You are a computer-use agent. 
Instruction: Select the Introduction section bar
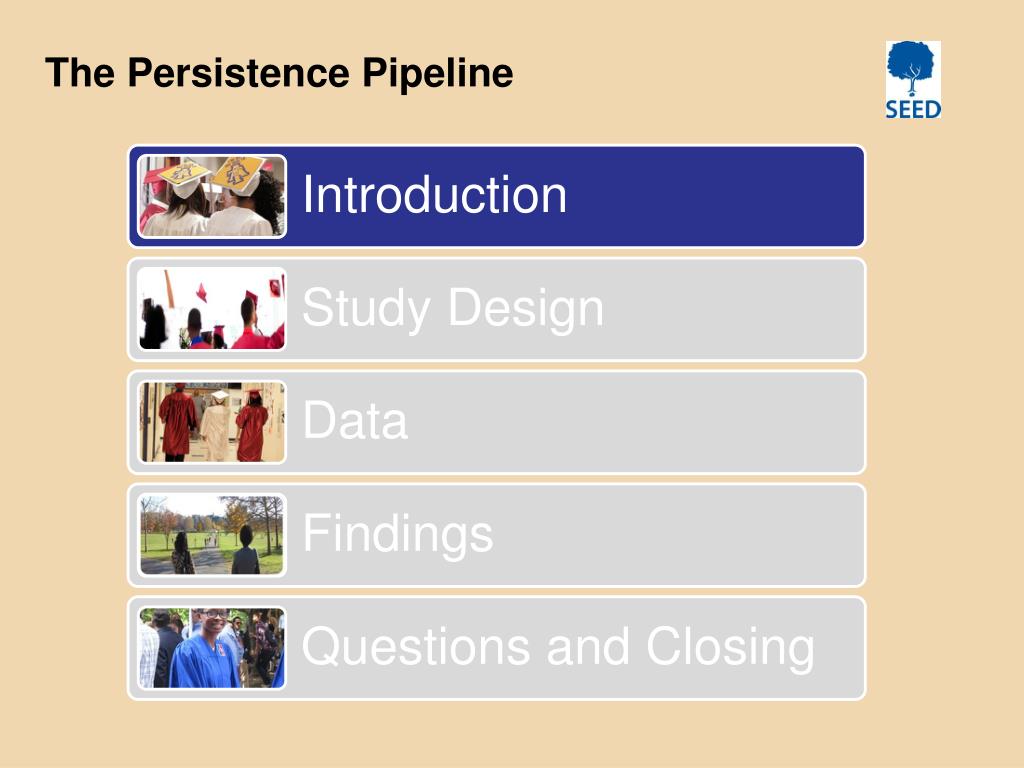[496, 197]
